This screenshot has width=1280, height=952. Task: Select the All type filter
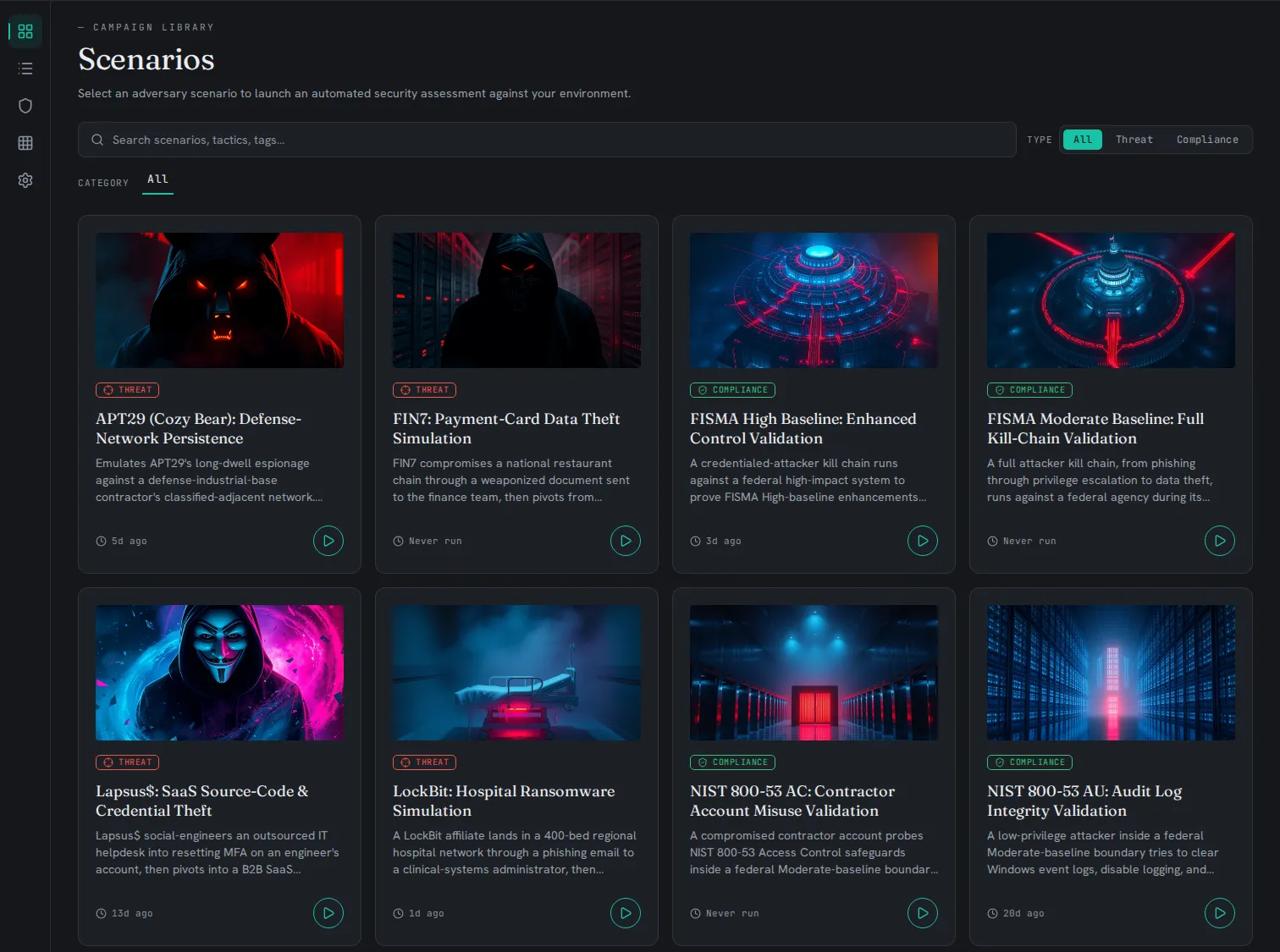tap(1083, 140)
